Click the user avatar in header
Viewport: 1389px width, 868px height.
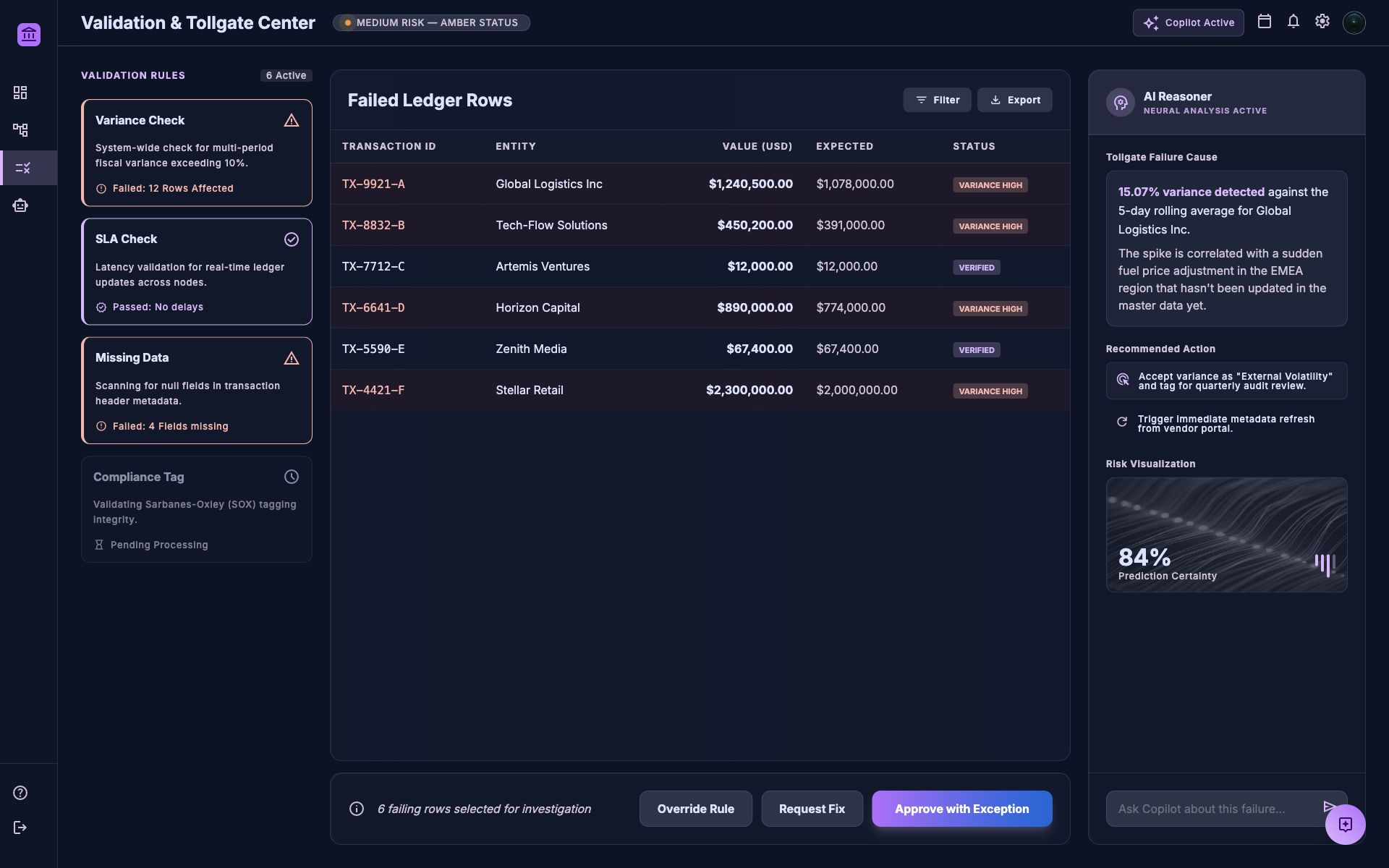pyautogui.click(x=1354, y=22)
